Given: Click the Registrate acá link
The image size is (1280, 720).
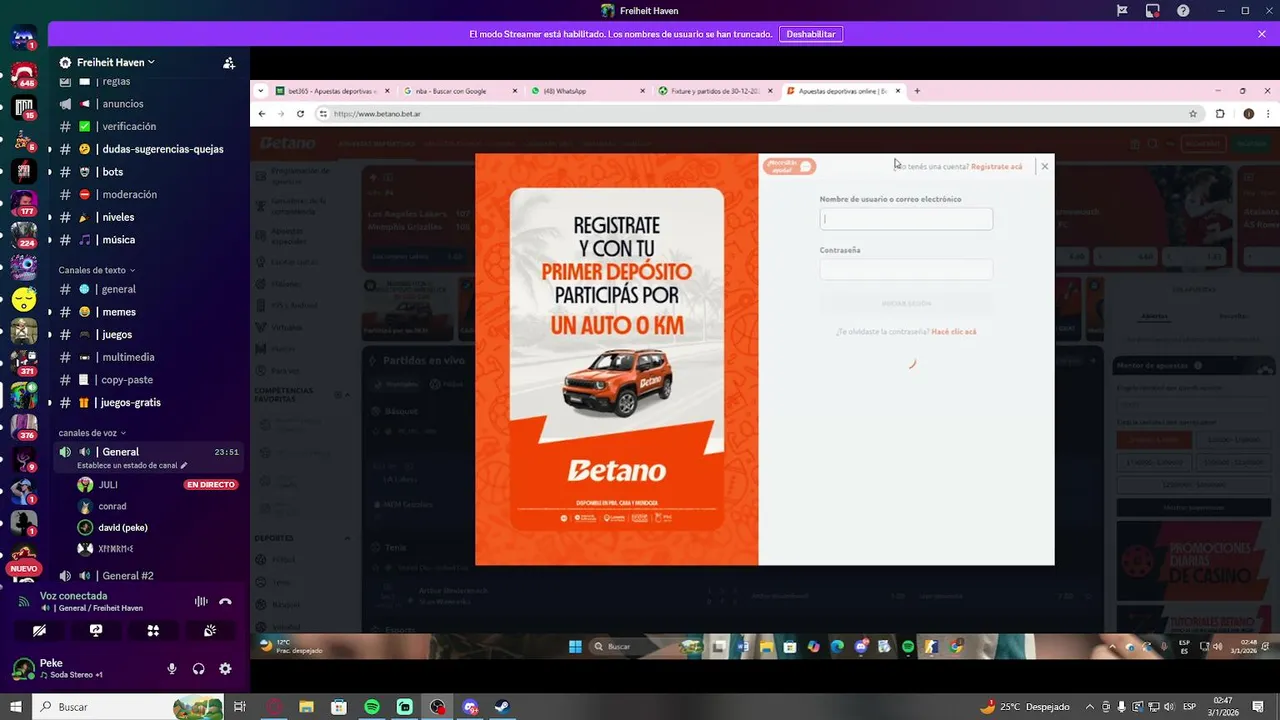Looking at the screenshot, I should click(x=996, y=166).
